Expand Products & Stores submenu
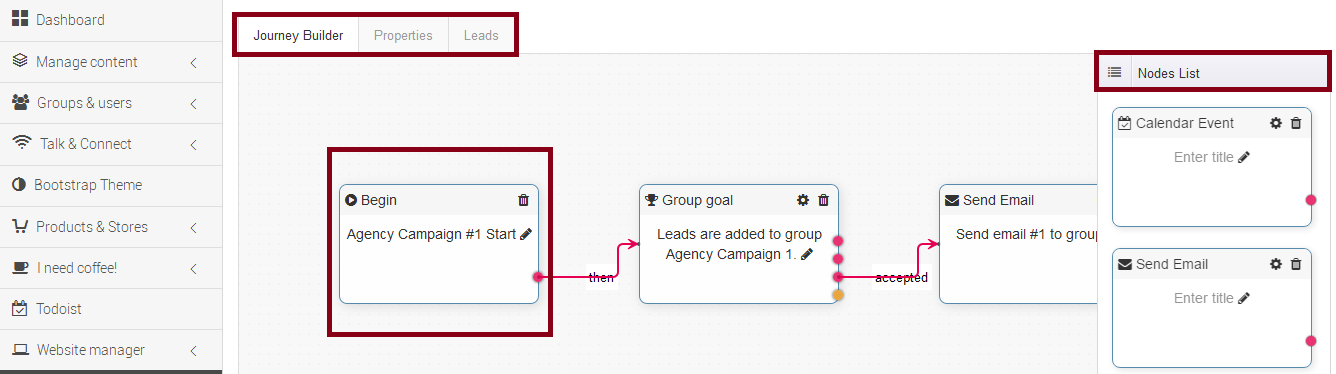 coord(111,227)
